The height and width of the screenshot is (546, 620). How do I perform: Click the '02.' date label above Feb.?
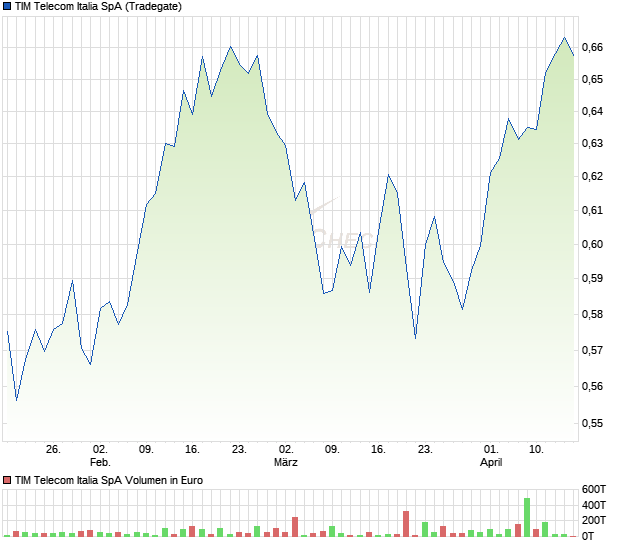coord(100,450)
